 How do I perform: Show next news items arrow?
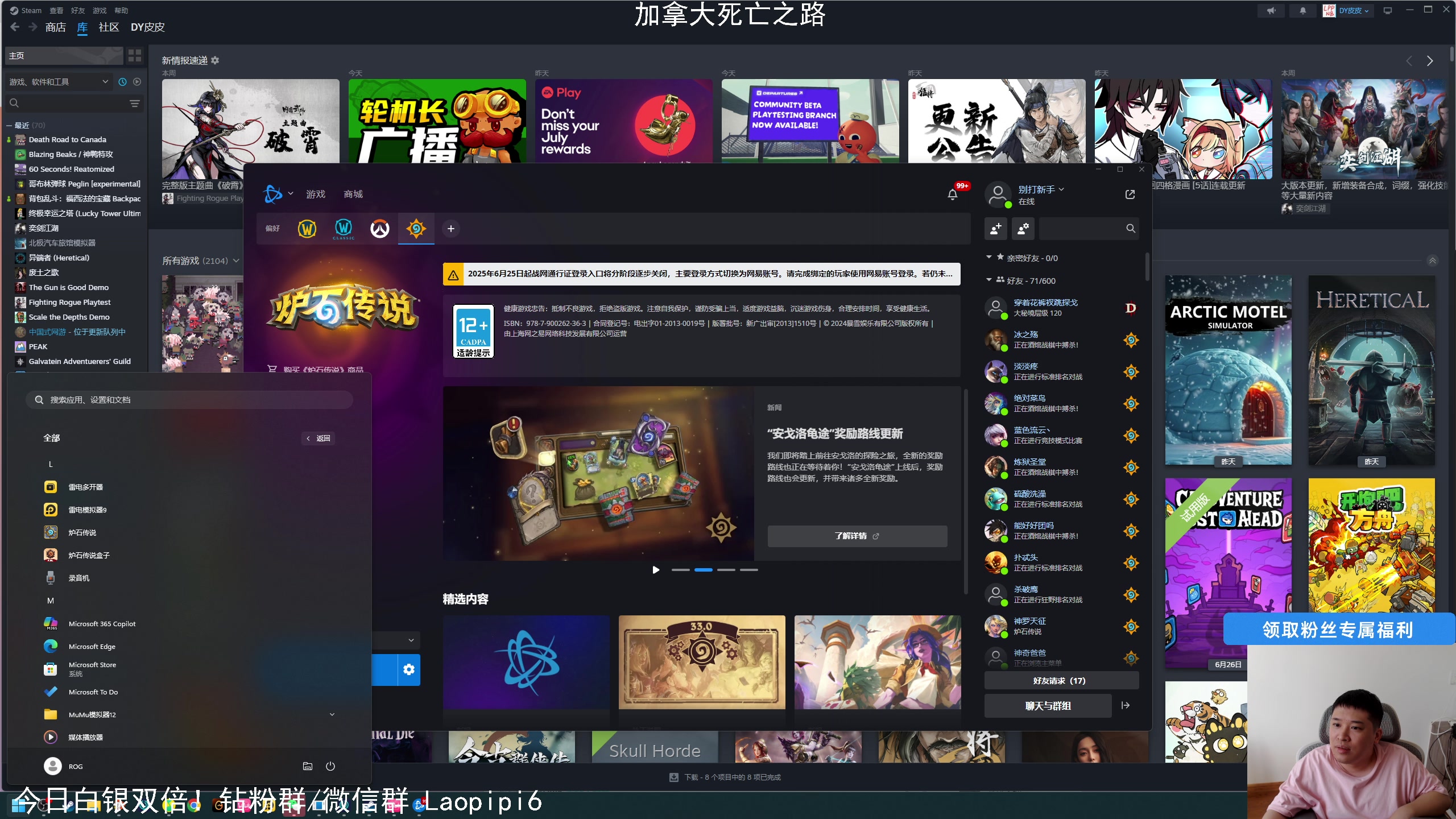tap(1430, 61)
